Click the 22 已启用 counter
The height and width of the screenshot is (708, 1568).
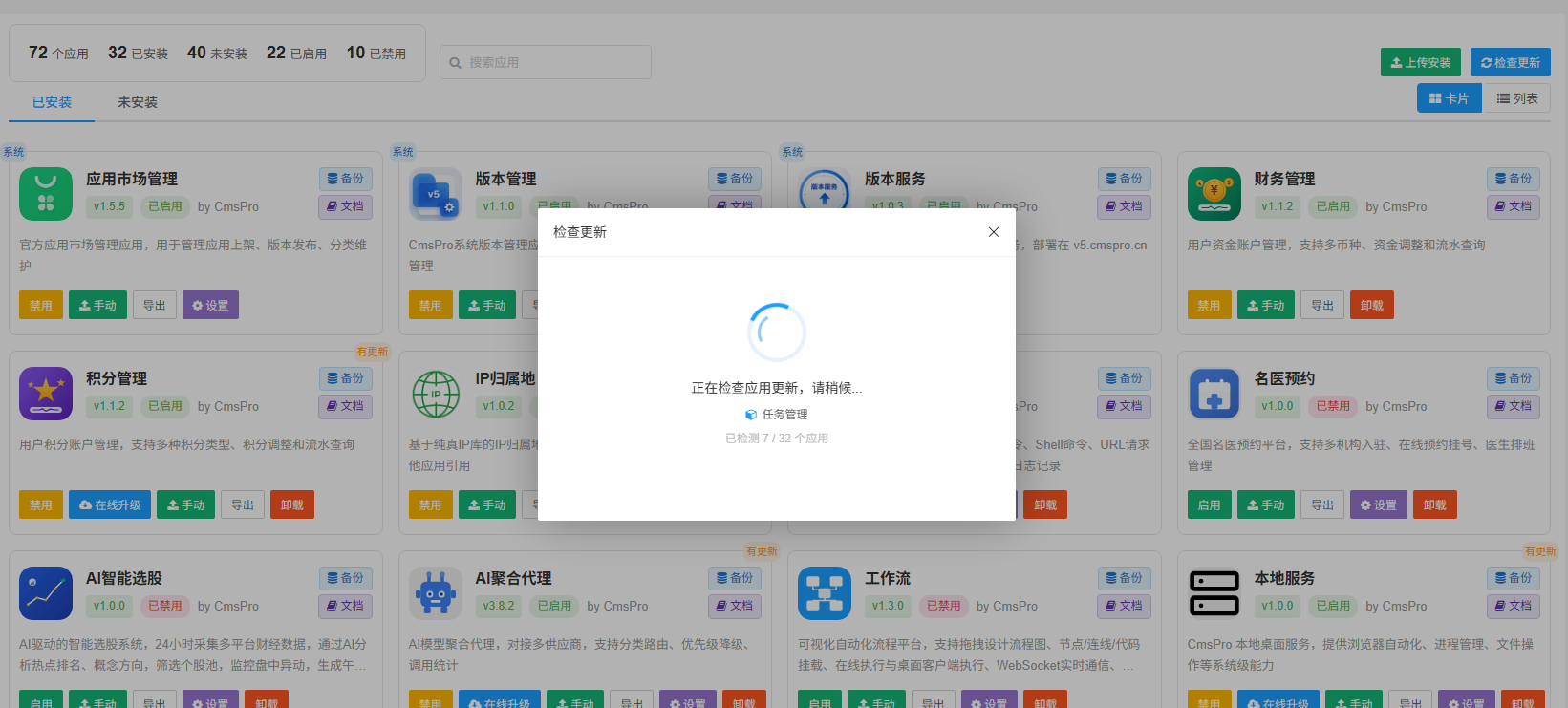pyautogui.click(x=296, y=54)
